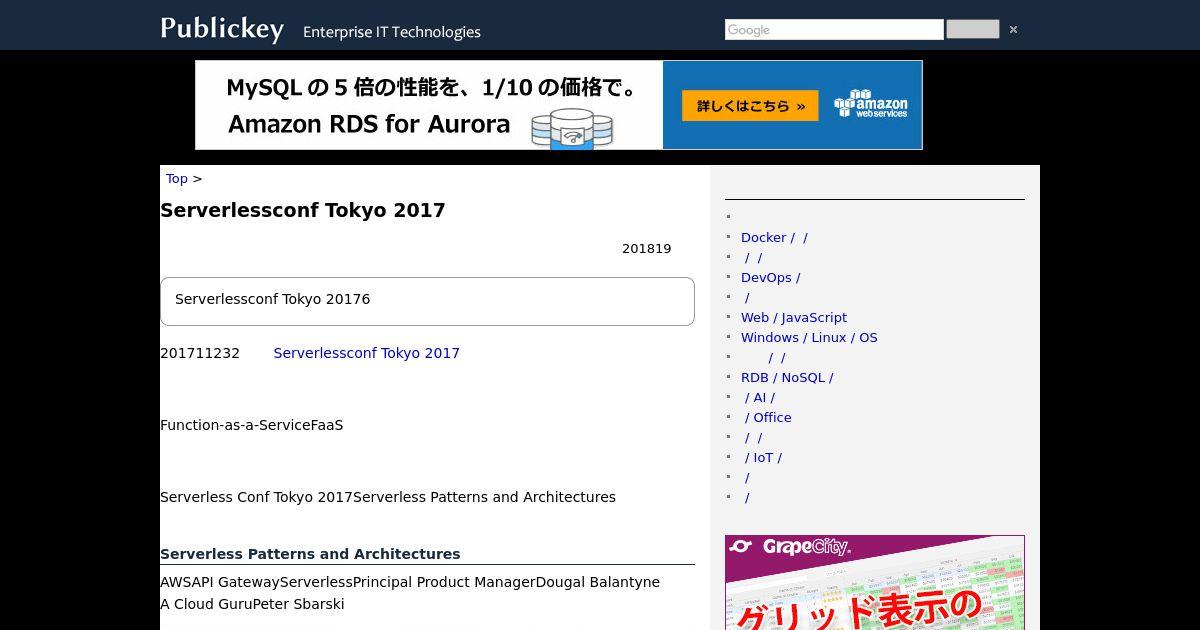This screenshot has width=1200, height=630.
Task: Focus the Google search input field
Action: click(x=834, y=30)
